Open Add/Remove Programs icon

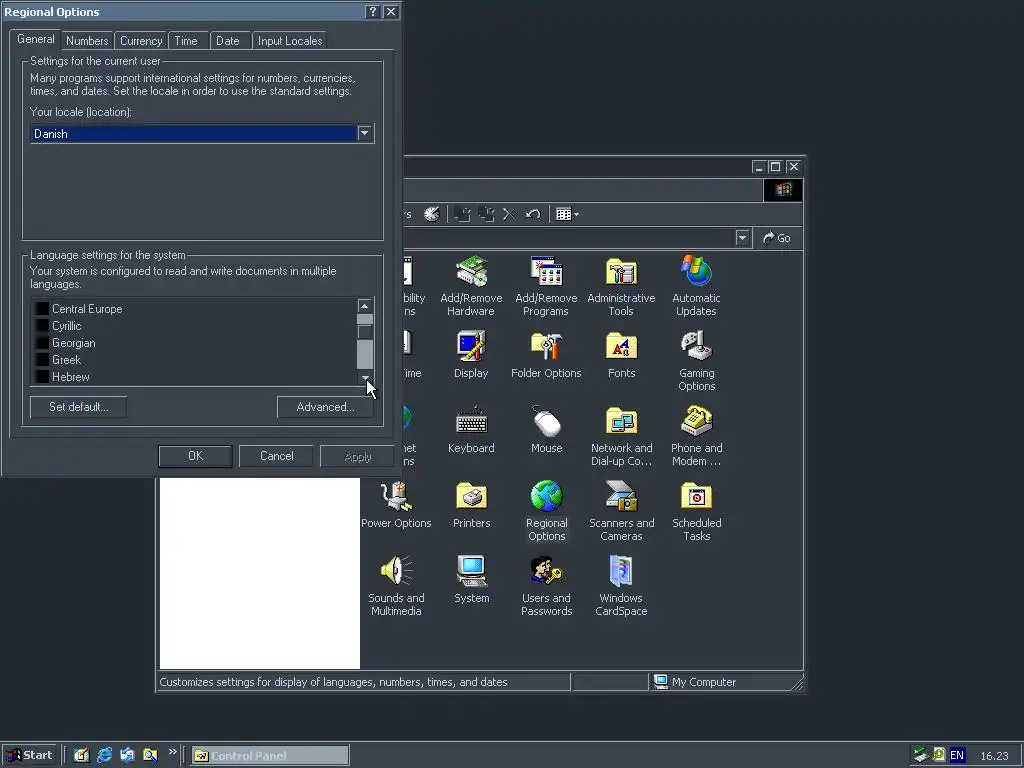[x=546, y=286]
